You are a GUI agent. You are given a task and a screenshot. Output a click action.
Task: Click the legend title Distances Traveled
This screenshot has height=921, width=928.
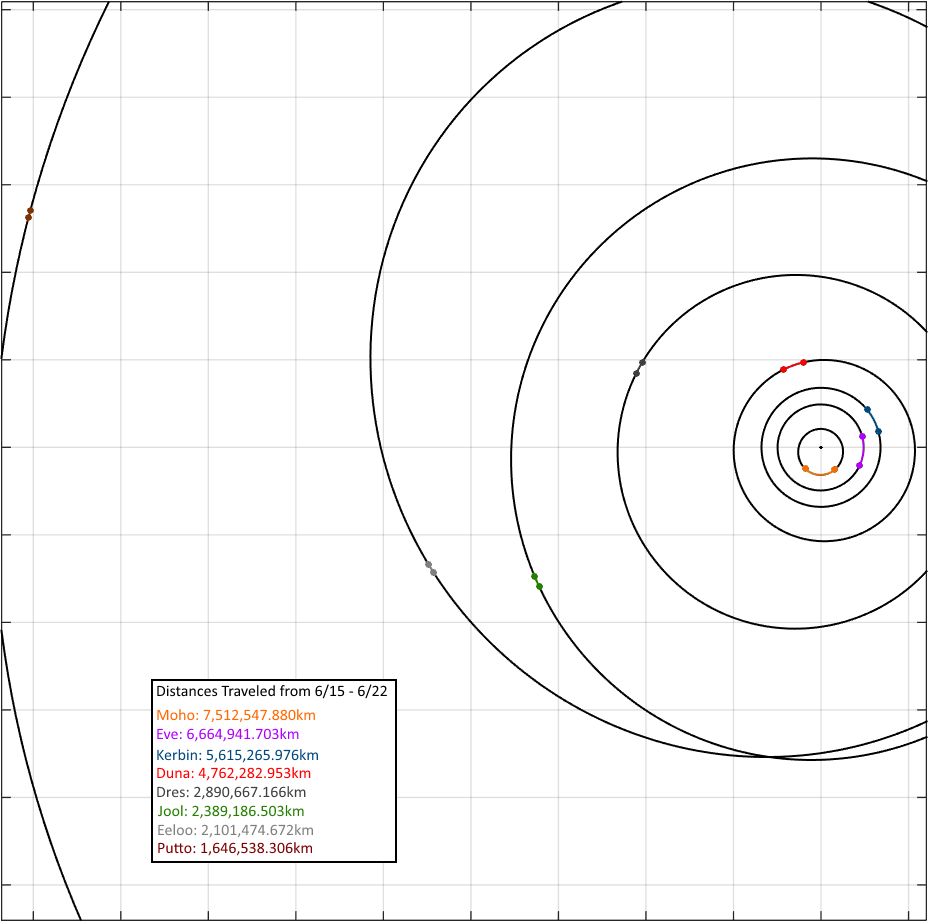[x=272, y=691]
